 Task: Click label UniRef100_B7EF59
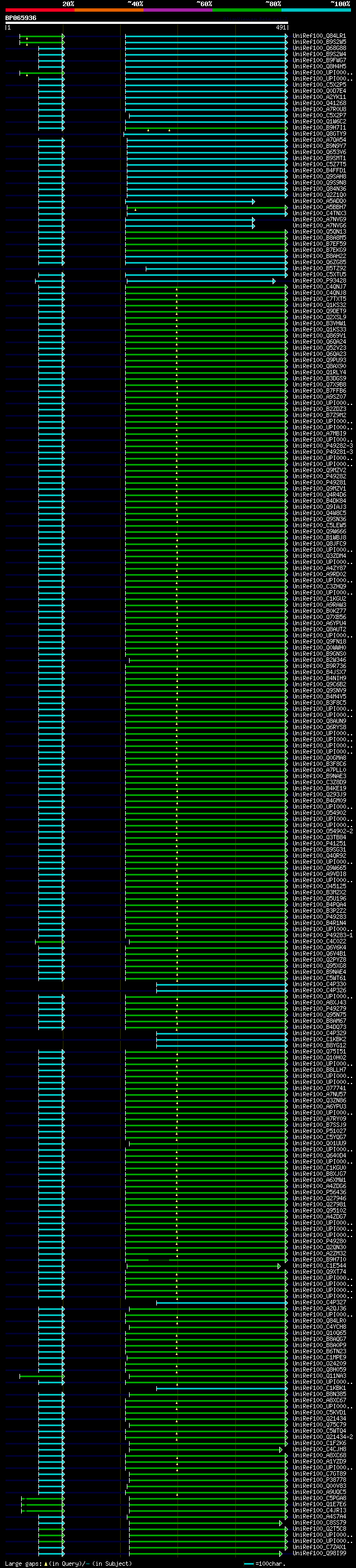(319, 244)
